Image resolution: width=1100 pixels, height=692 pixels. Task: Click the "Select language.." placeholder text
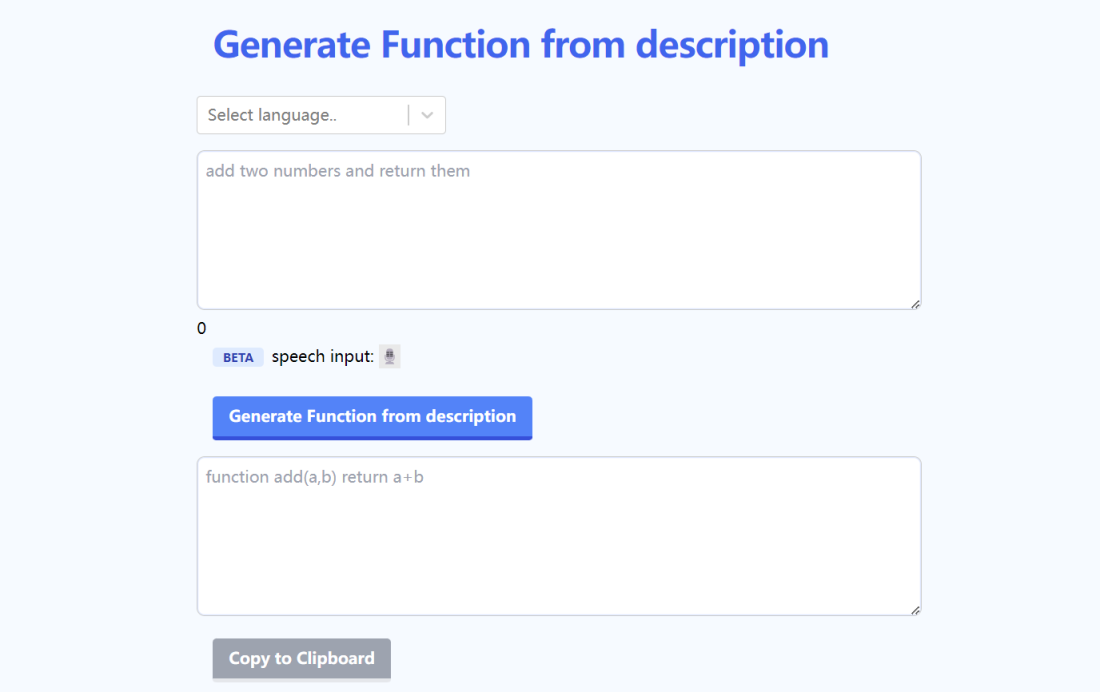click(272, 115)
